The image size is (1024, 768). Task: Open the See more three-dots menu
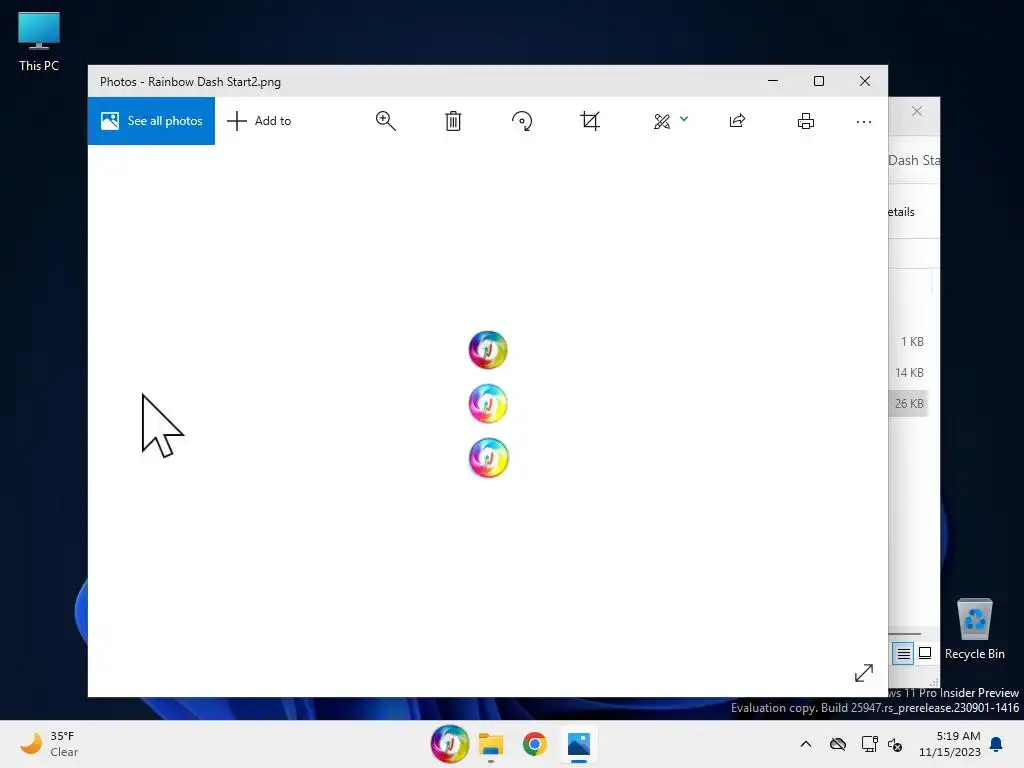pos(863,121)
